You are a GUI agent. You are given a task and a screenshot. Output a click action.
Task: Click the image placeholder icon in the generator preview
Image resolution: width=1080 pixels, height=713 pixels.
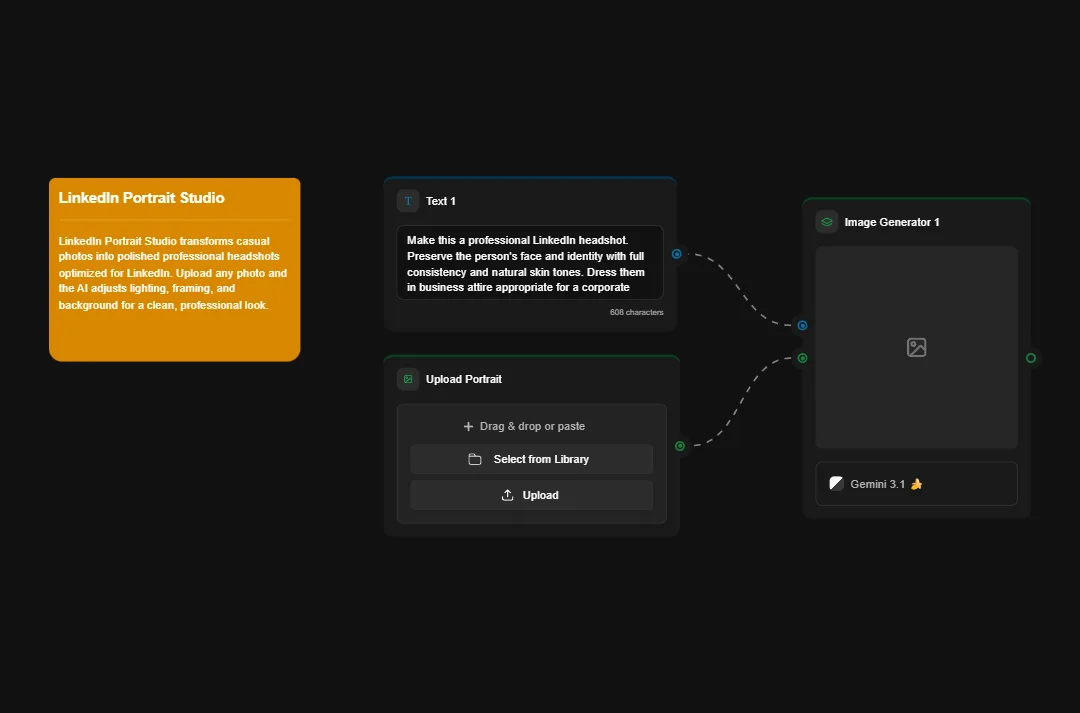(x=916, y=347)
